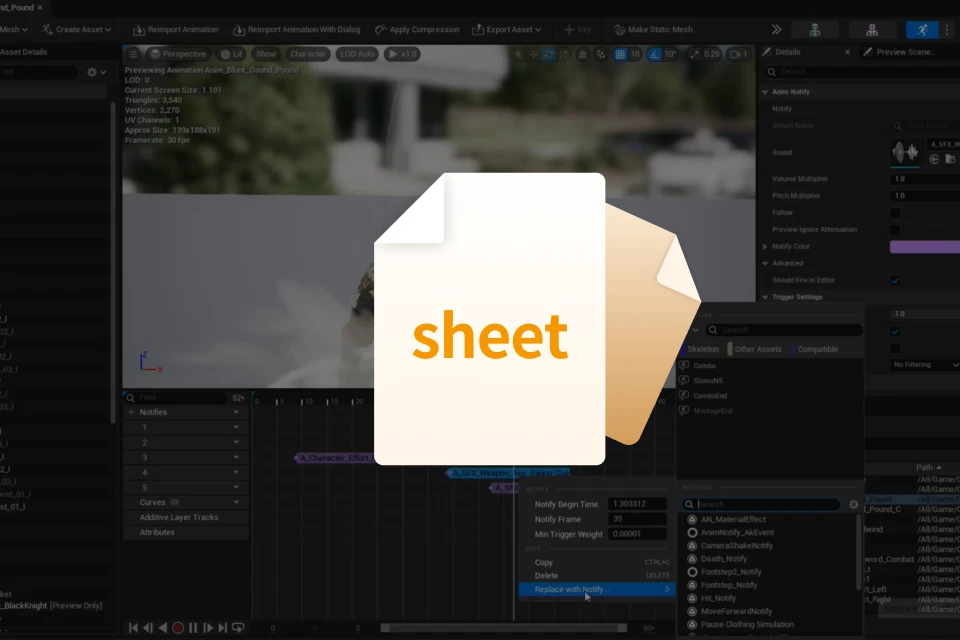The width and height of the screenshot is (960, 640).
Task: Open Replace with Notify submenu
Action: pyautogui.click(x=596, y=589)
